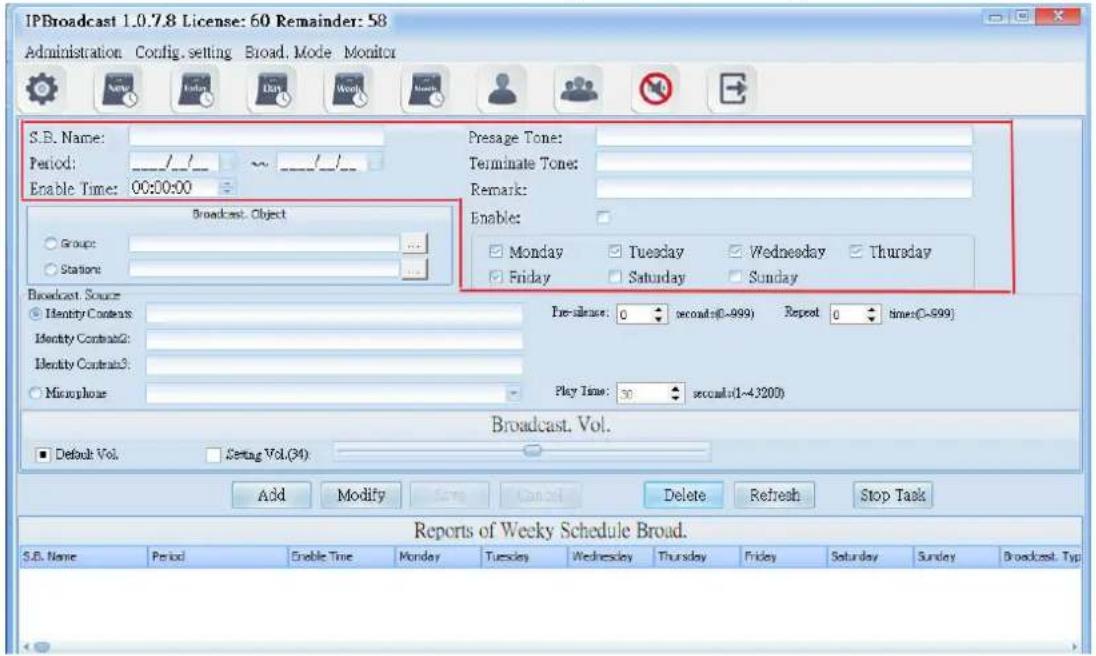
Task: Click the 'Friday' column header
Action: coord(784,557)
